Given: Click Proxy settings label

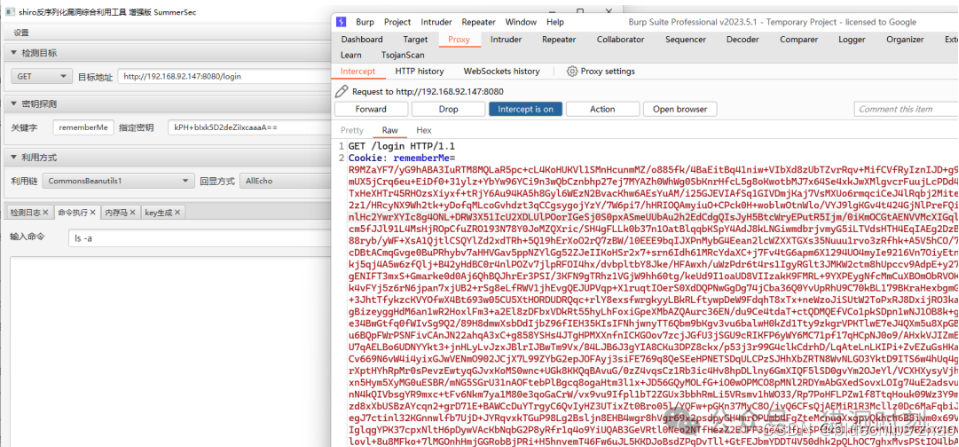Looking at the screenshot, I should 607,71.
